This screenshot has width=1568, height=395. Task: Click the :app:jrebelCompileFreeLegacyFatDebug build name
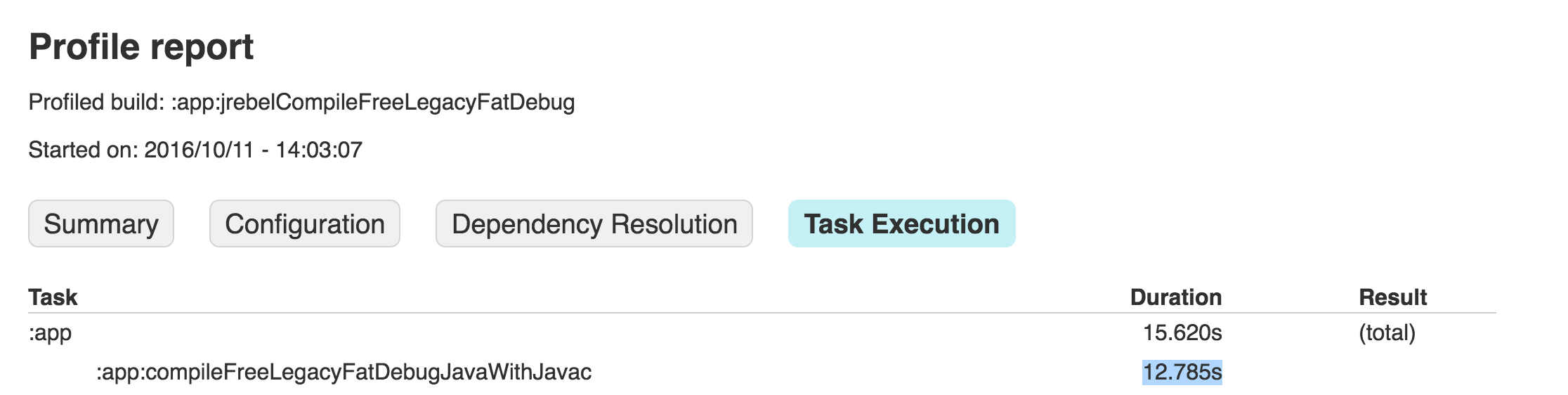pos(373,103)
